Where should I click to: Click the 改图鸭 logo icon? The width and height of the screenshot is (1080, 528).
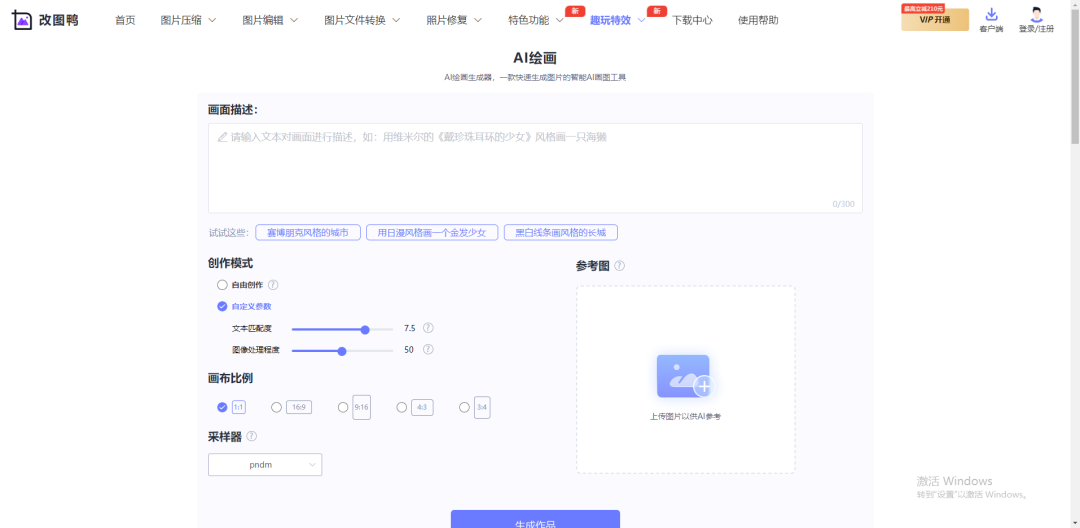coord(23,20)
